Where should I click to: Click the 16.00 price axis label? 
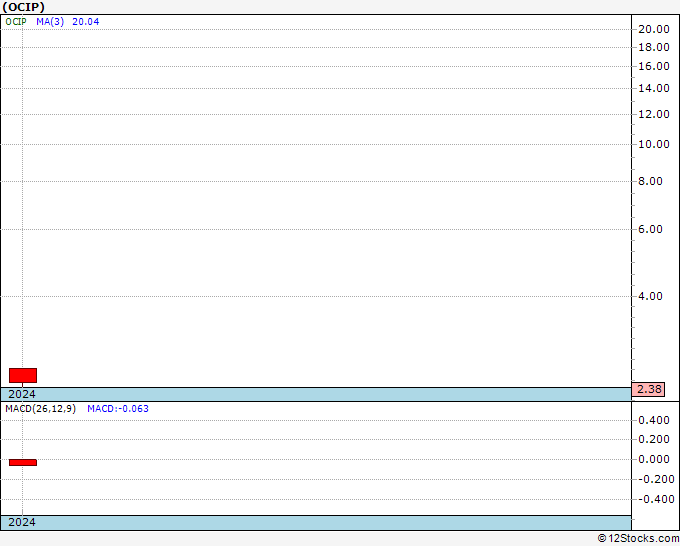tap(654, 66)
